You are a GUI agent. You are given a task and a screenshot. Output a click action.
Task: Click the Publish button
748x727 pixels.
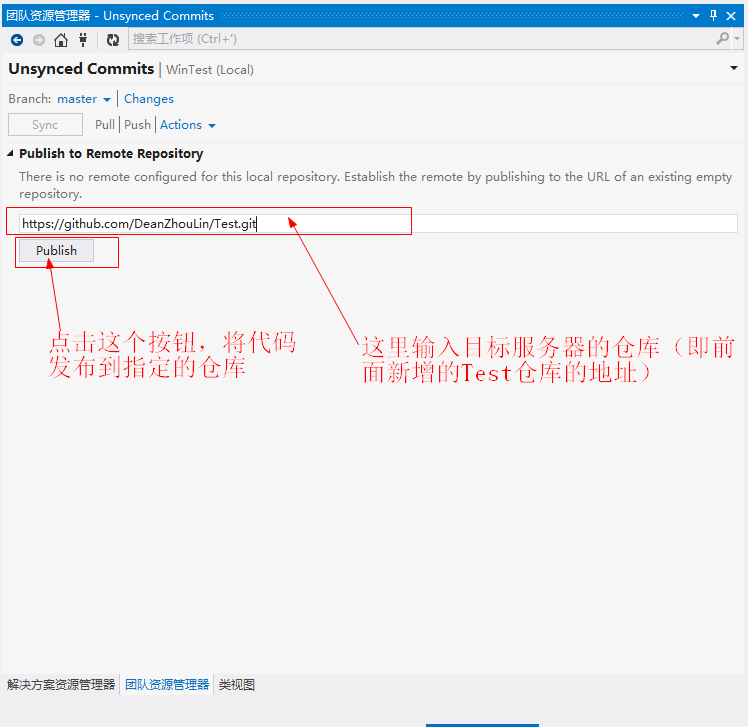click(x=56, y=250)
